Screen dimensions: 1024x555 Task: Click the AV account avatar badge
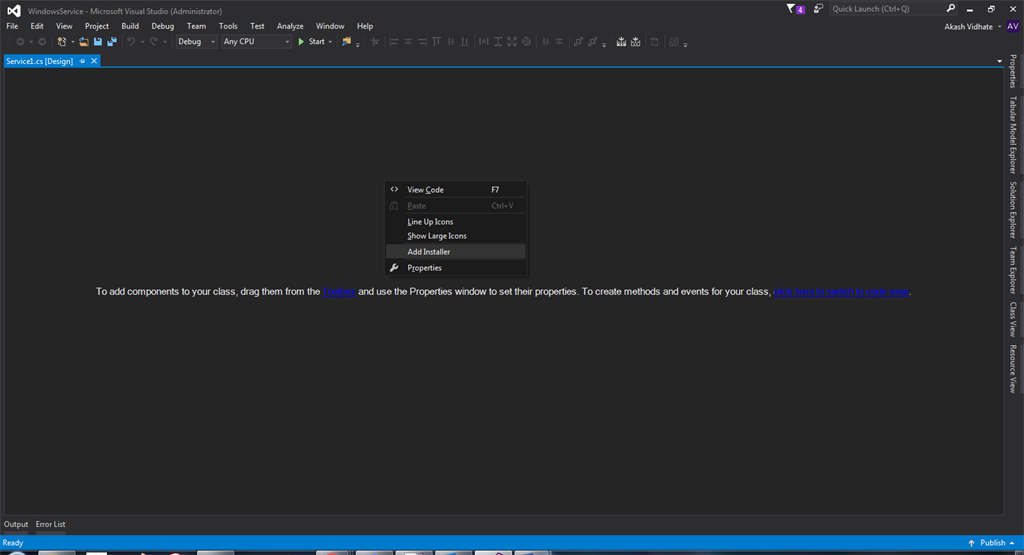(x=1013, y=27)
